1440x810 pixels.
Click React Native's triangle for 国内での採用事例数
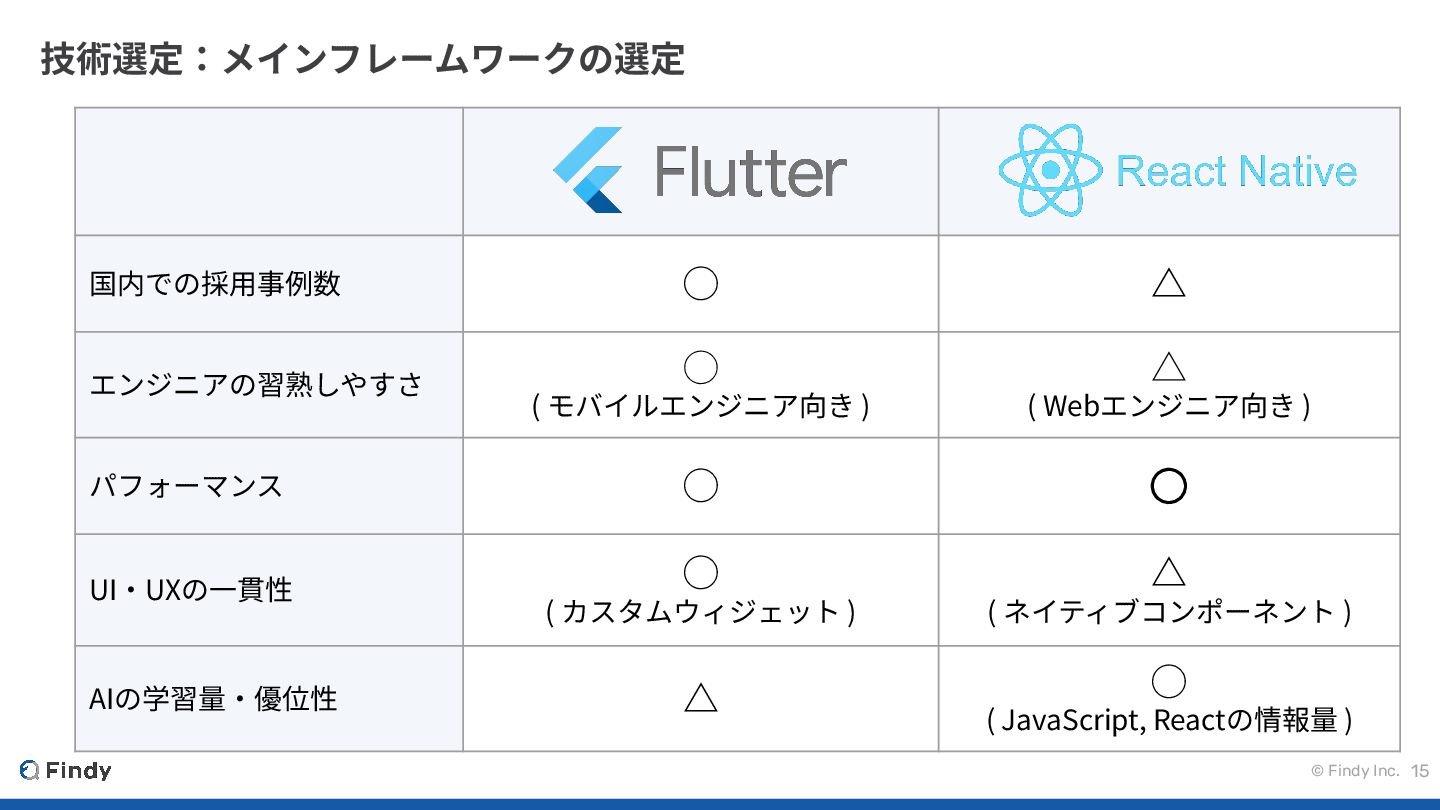click(1168, 284)
